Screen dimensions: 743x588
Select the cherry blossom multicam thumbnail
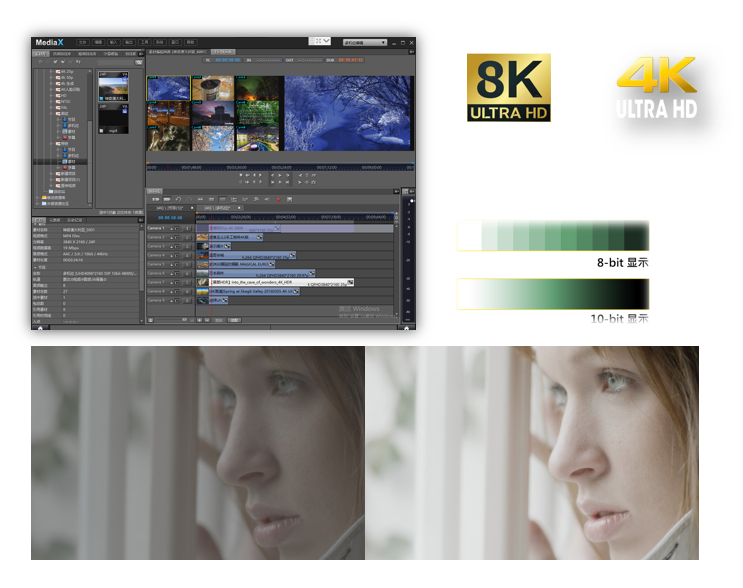pyautogui.click(x=213, y=138)
